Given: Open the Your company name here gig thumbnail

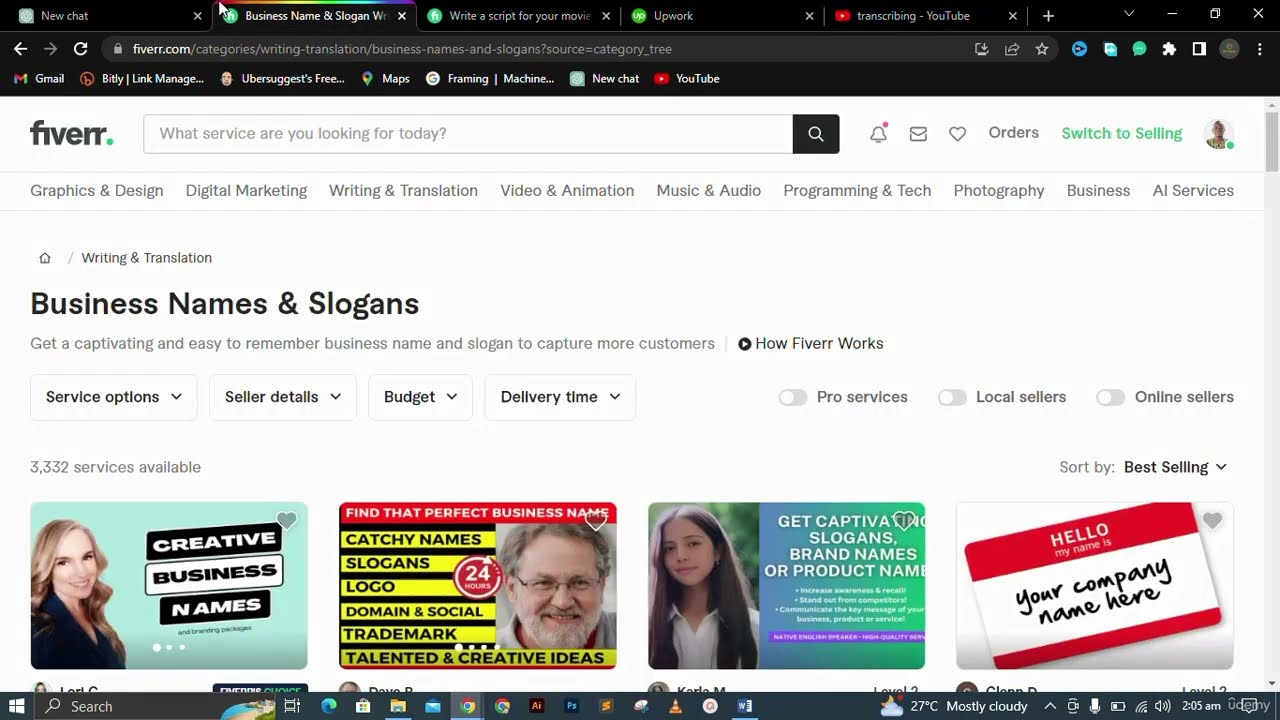Looking at the screenshot, I should (1095, 586).
